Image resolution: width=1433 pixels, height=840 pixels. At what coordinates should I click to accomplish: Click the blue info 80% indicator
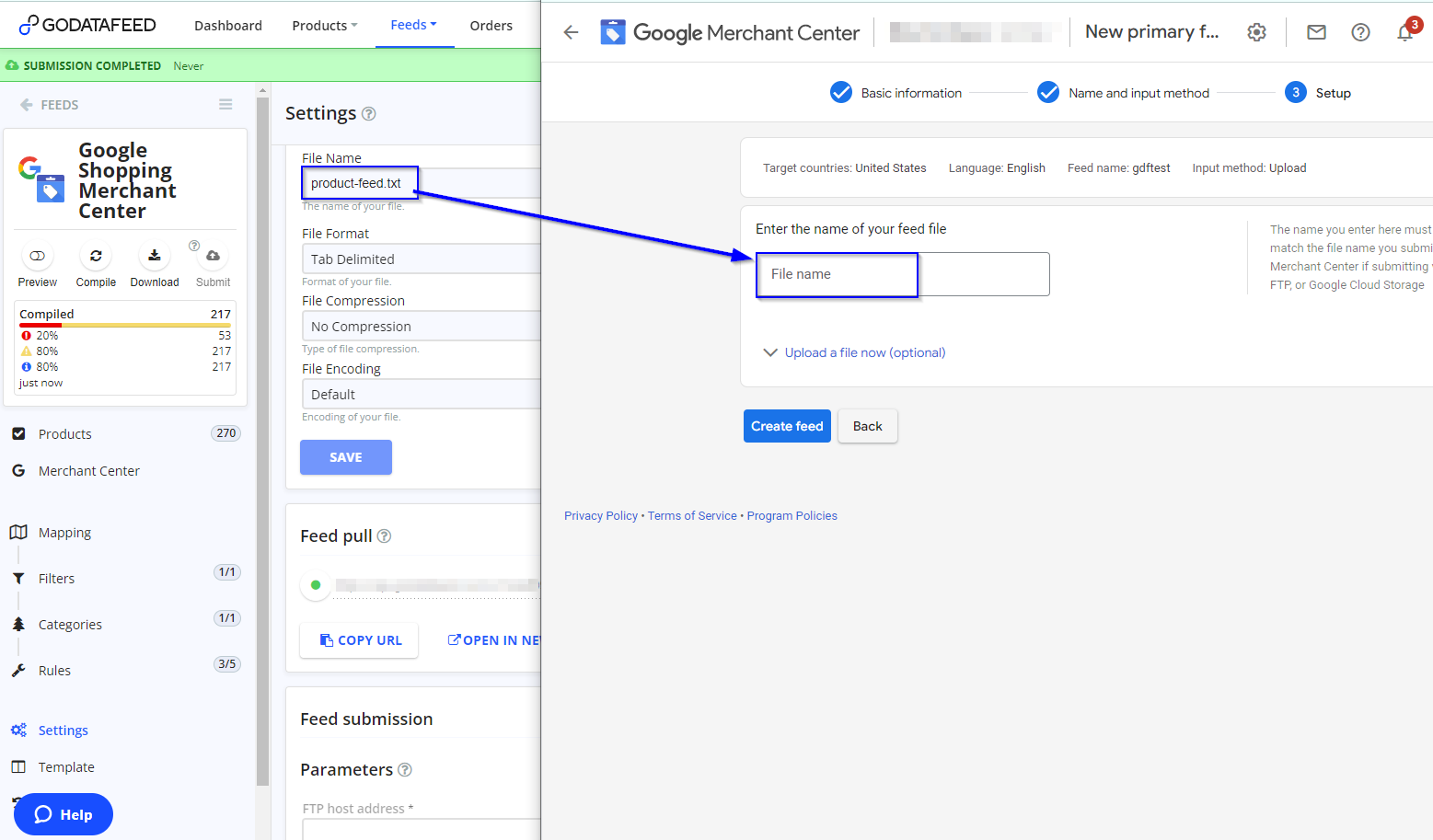coord(26,367)
